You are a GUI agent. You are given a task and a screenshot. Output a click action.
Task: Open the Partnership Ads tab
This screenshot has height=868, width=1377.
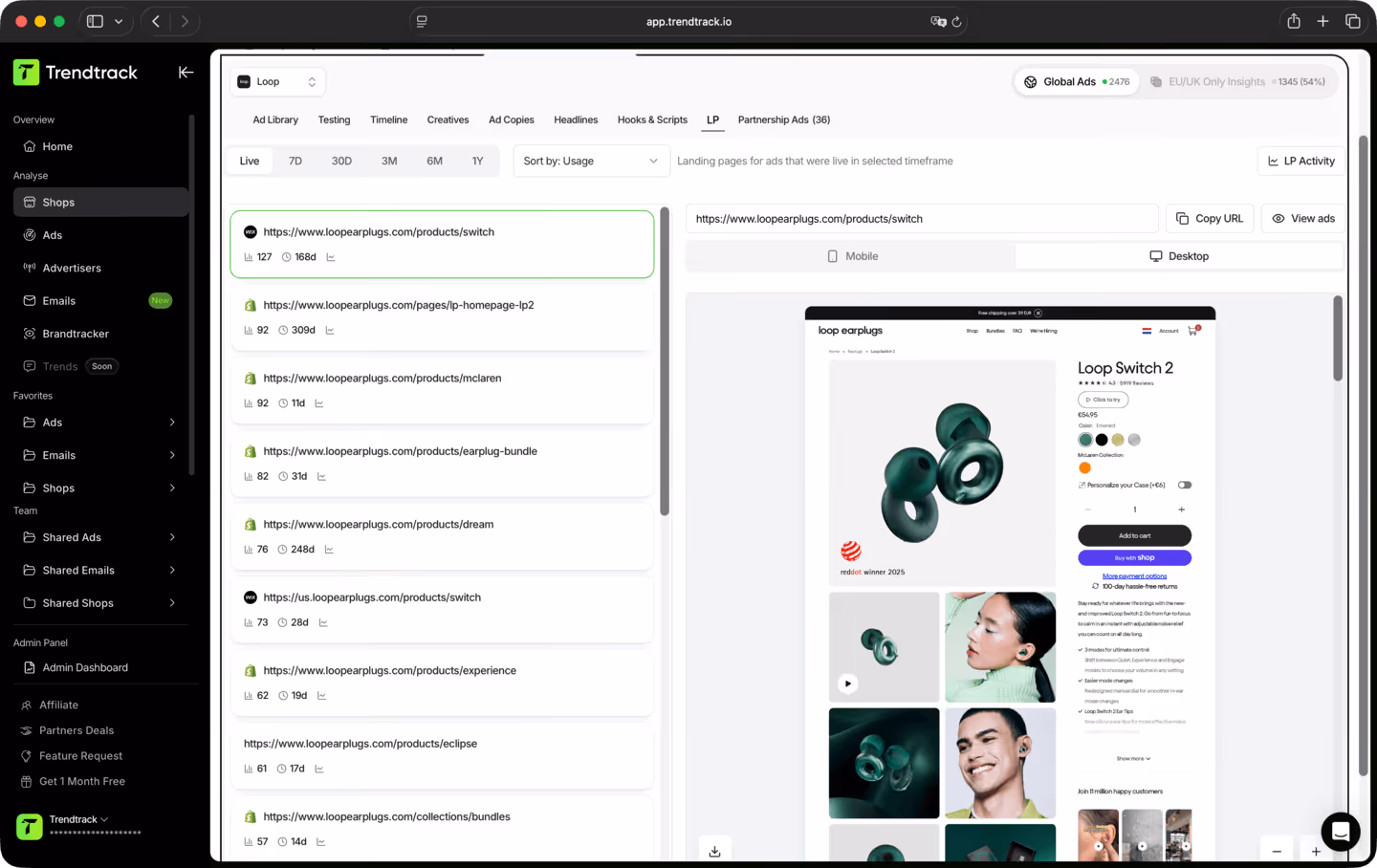point(783,119)
